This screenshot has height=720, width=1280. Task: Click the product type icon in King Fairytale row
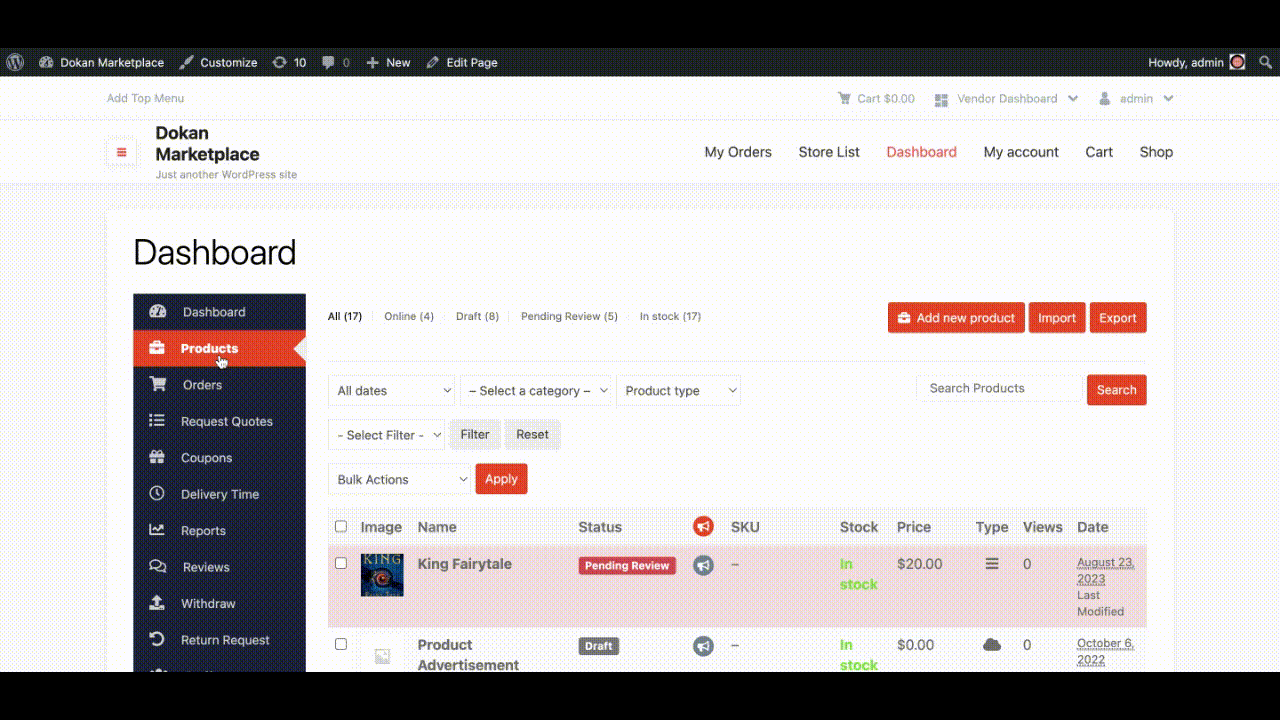pos(992,564)
